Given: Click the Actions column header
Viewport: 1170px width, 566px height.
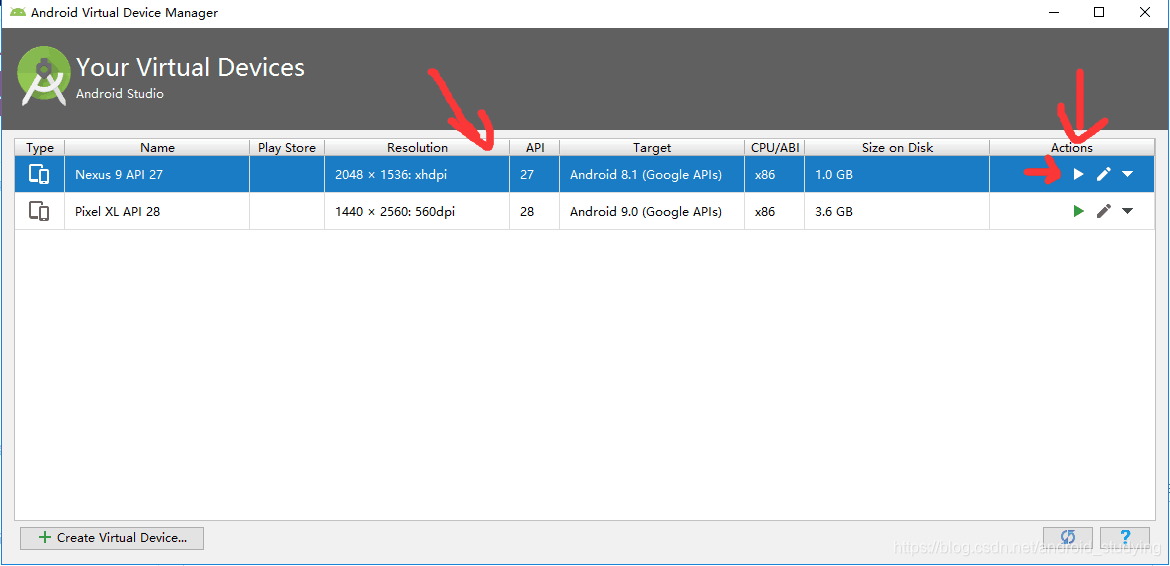Looking at the screenshot, I should point(1072,148).
